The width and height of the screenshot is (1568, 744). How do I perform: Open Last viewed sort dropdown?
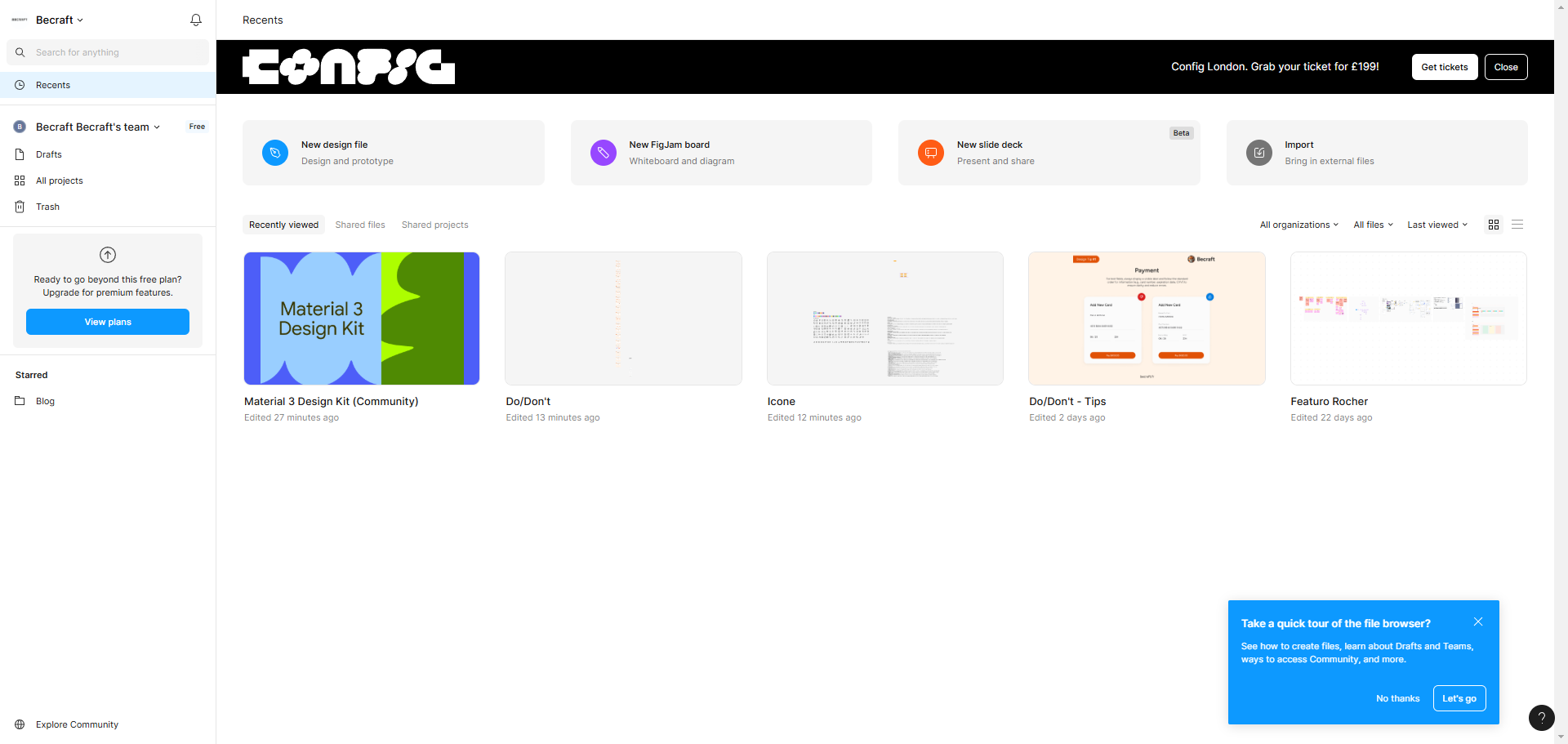tap(1437, 225)
